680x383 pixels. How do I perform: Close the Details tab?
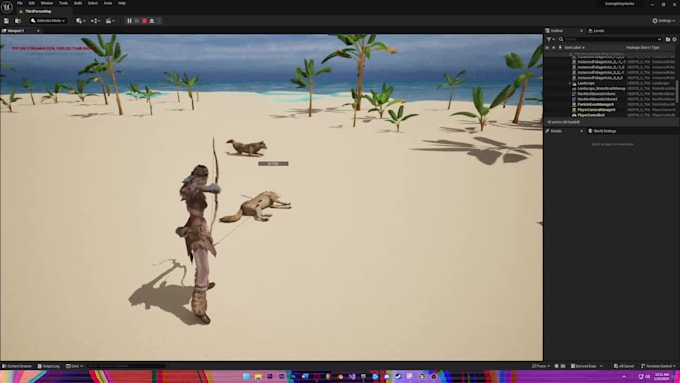582,131
